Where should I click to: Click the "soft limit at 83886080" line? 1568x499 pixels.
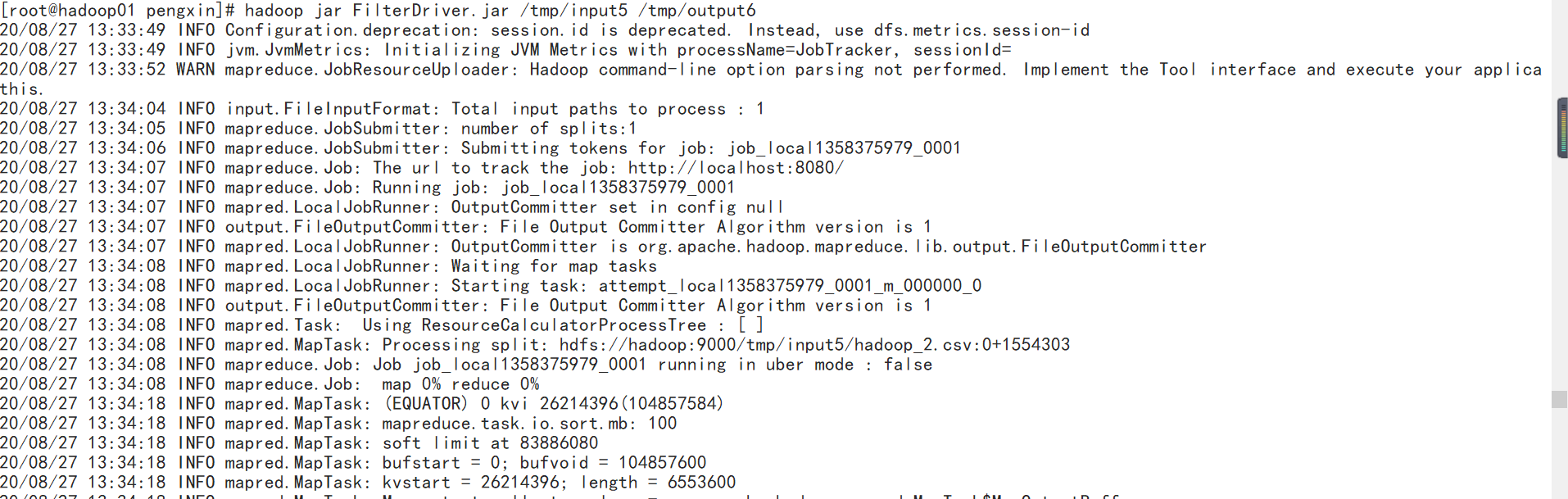pyautogui.click(x=490, y=443)
